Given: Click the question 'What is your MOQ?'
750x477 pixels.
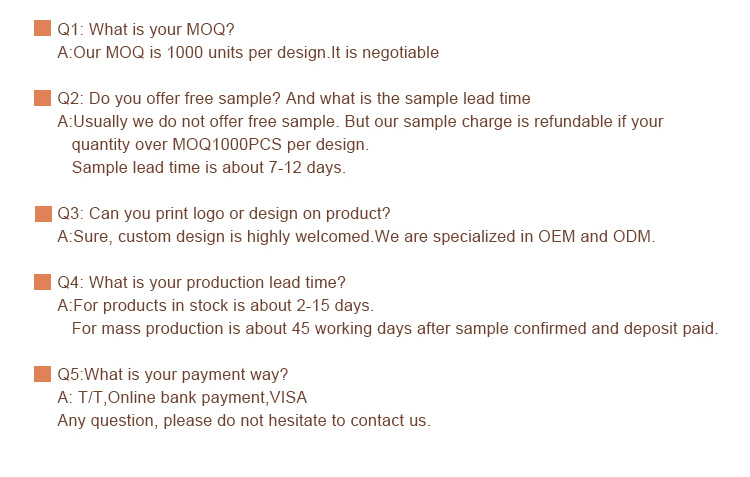Looking at the screenshot, I should click(146, 30).
